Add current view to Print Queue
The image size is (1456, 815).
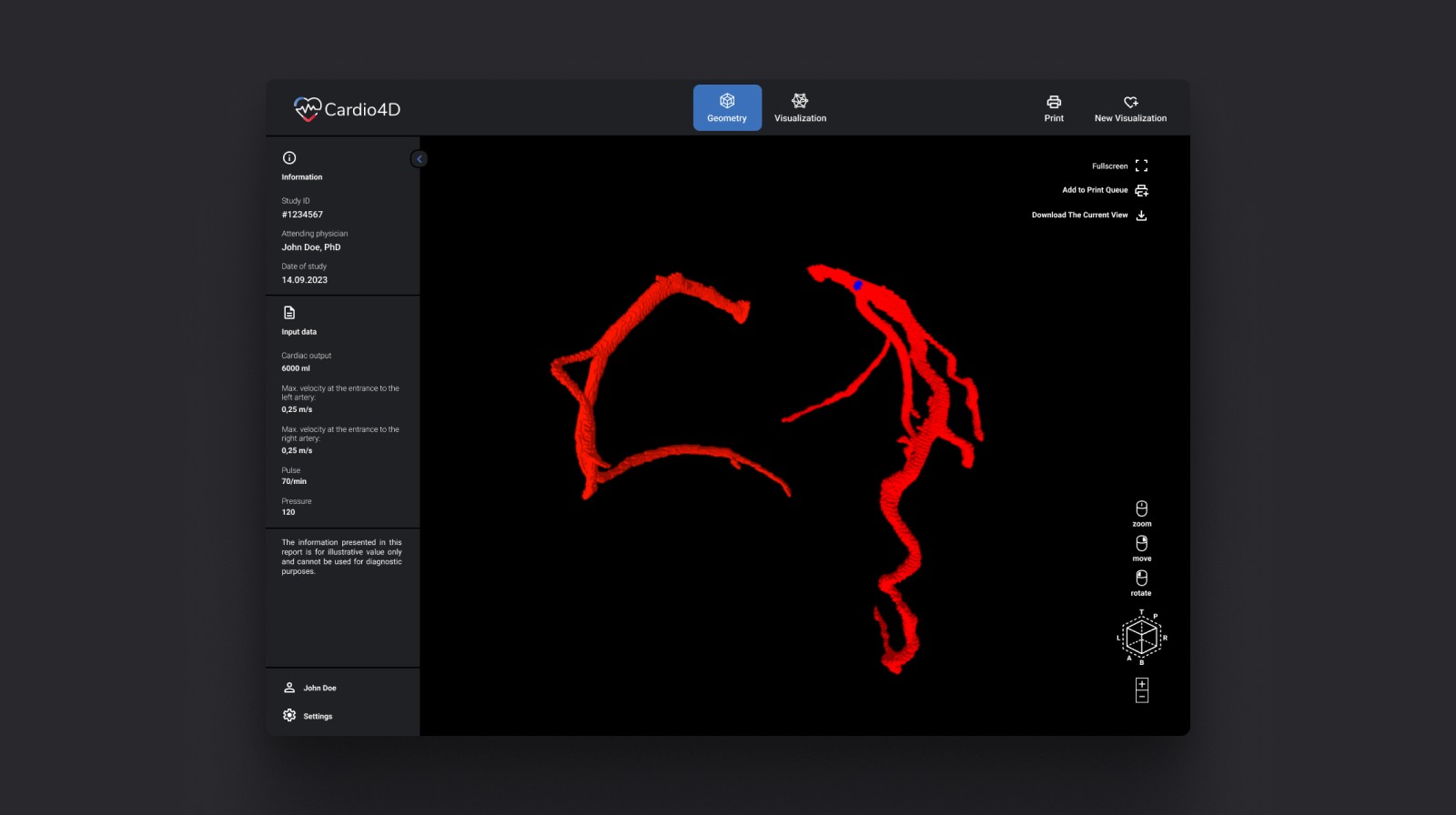[x=1105, y=190]
